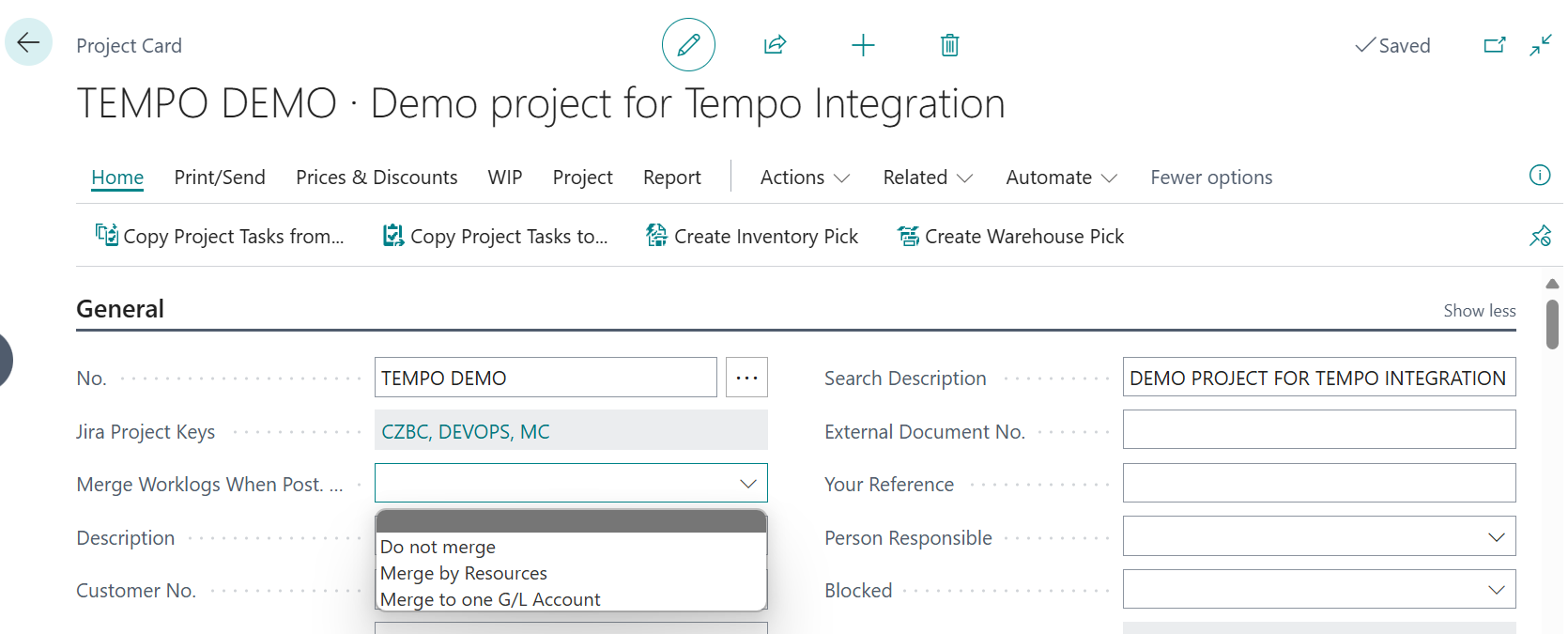The height and width of the screenshot is (634, 1568).
Task: Click the information icon at right
Action: click(1540, 176)
